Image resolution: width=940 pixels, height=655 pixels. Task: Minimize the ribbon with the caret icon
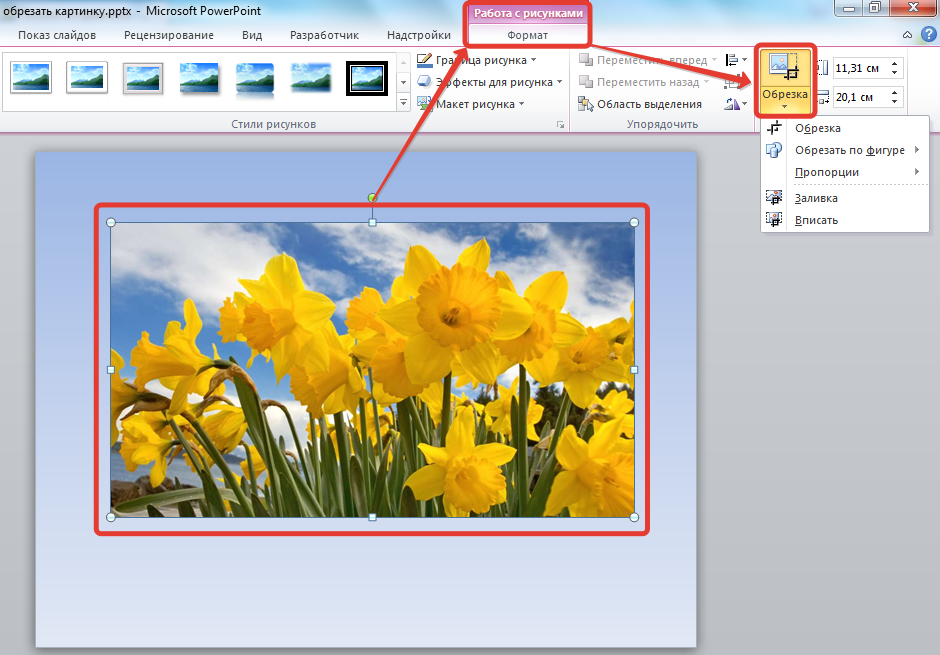click(x=908, y=35)
